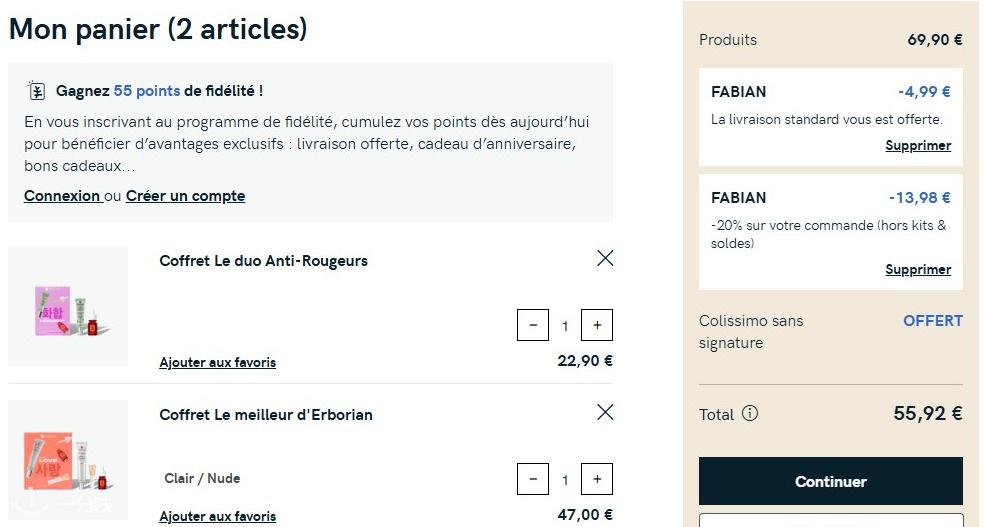Click the info icon next to Total
This screenshot has height=527, width=984.
tap(750, 413)
